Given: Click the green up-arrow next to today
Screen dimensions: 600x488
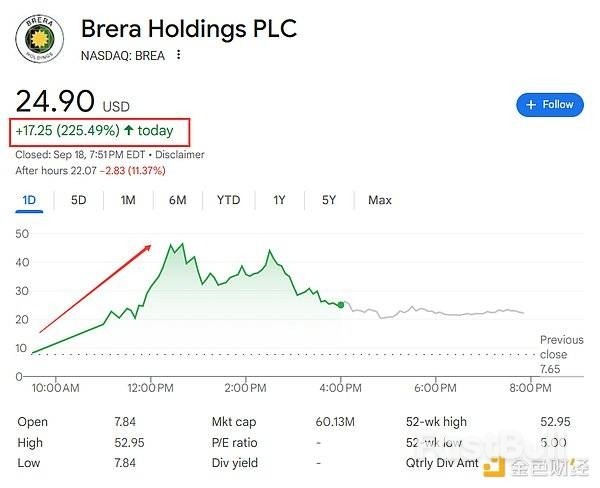Looking at the screenshot, I should (x=129, y=130).
